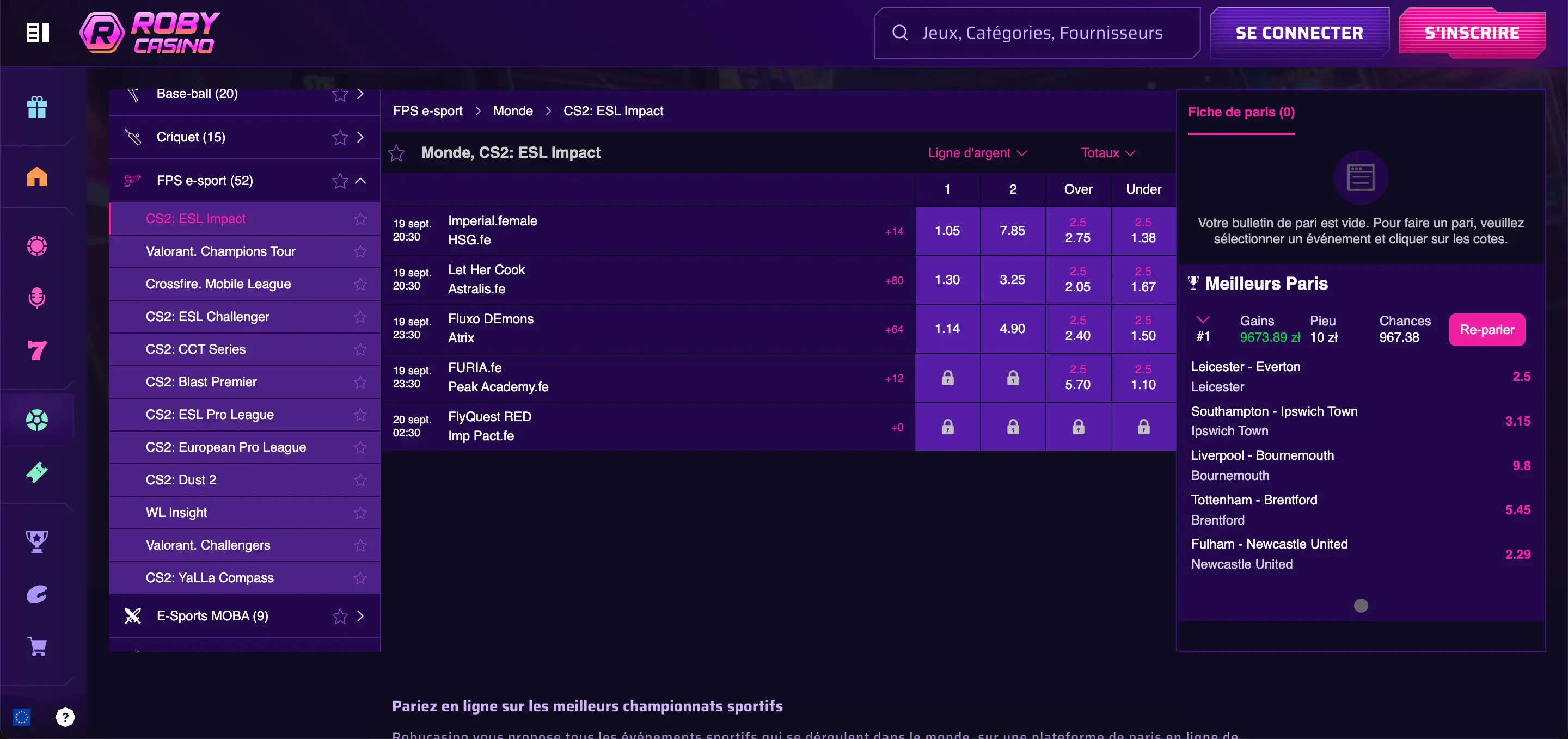Click the Re-parier button
The image size is (1568, 739).
[x=1486, y=330]
